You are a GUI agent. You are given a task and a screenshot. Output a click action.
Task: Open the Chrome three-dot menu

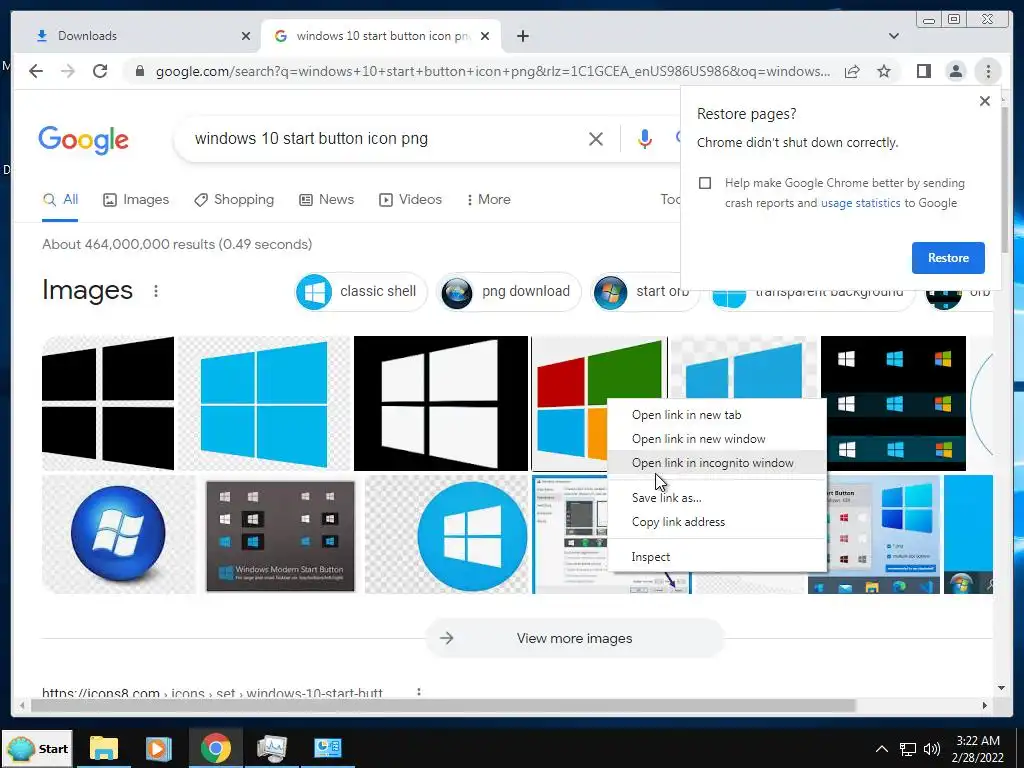pyautogui.click(x=988, y=71)
